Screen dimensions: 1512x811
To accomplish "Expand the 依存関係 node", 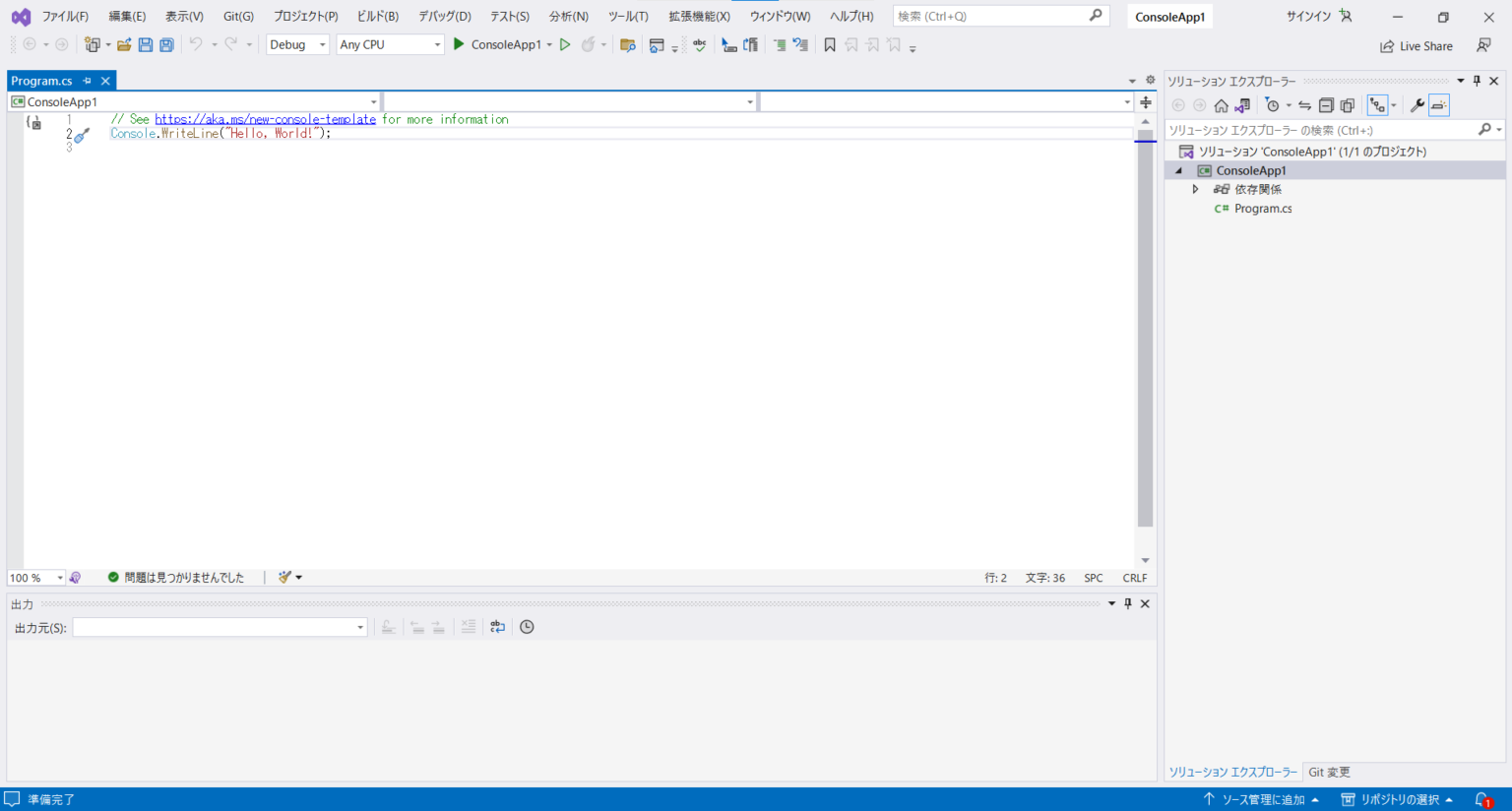I will coord(1195,189).
